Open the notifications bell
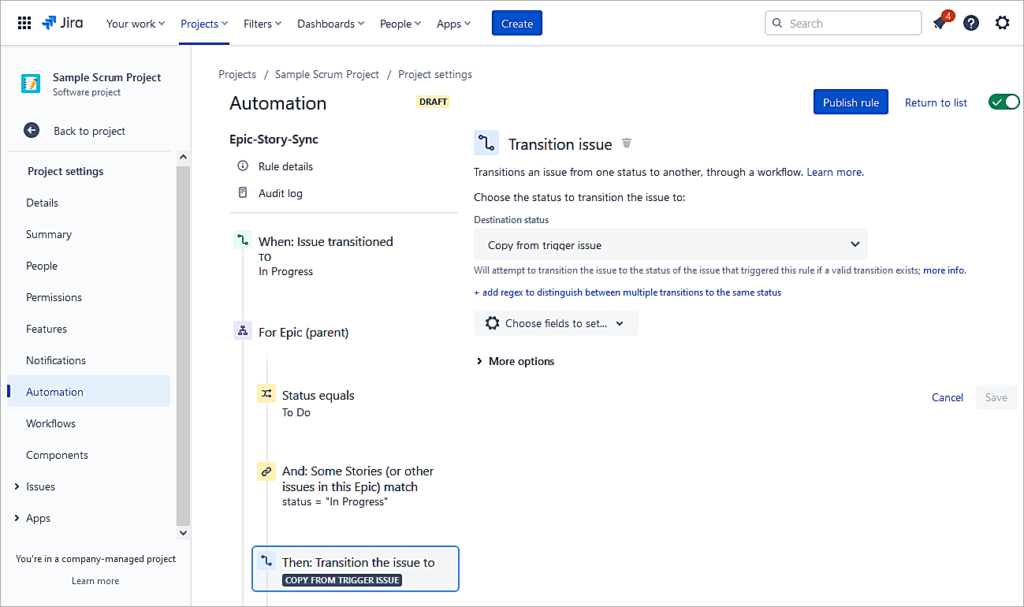 coord(939,24)
